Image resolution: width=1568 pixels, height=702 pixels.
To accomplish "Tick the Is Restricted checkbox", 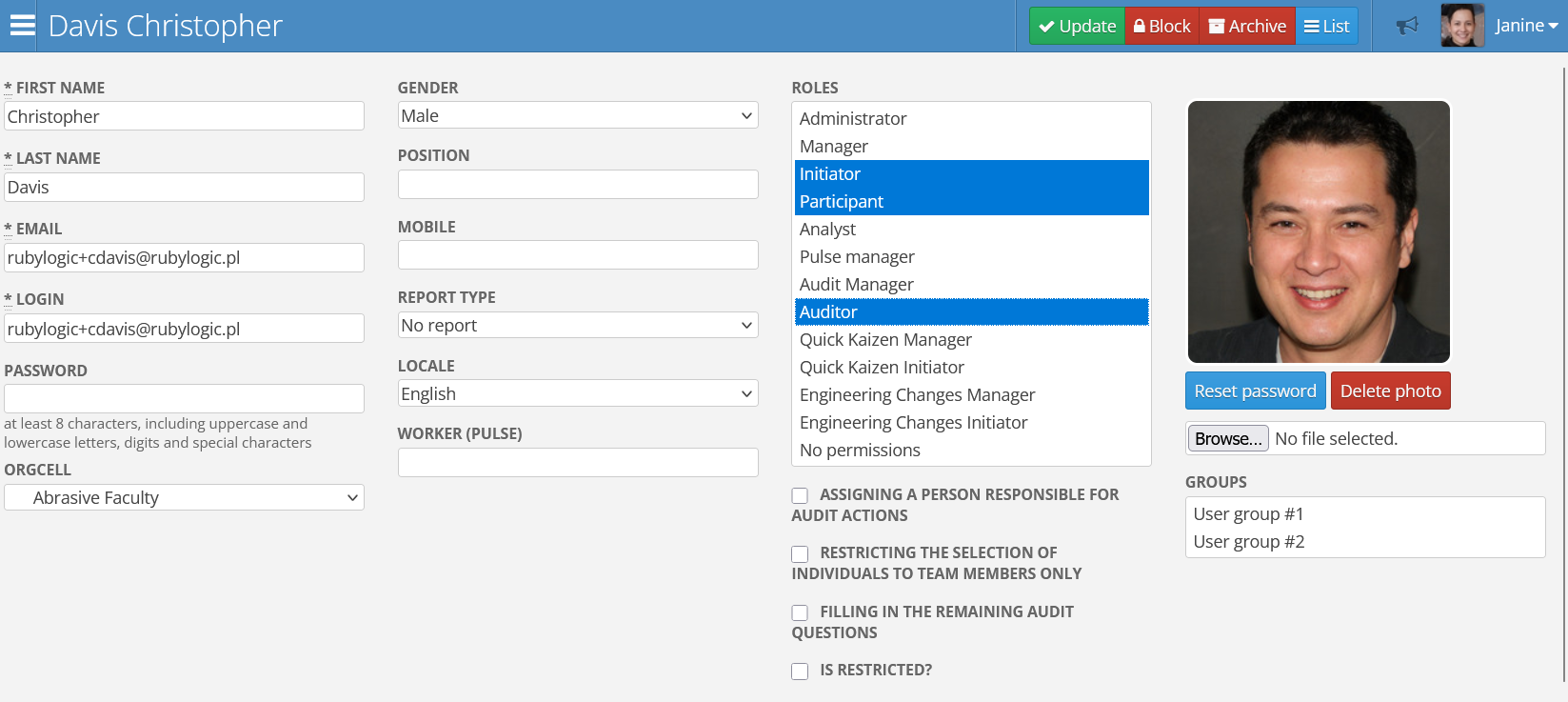I will click(x=800, y=671).
